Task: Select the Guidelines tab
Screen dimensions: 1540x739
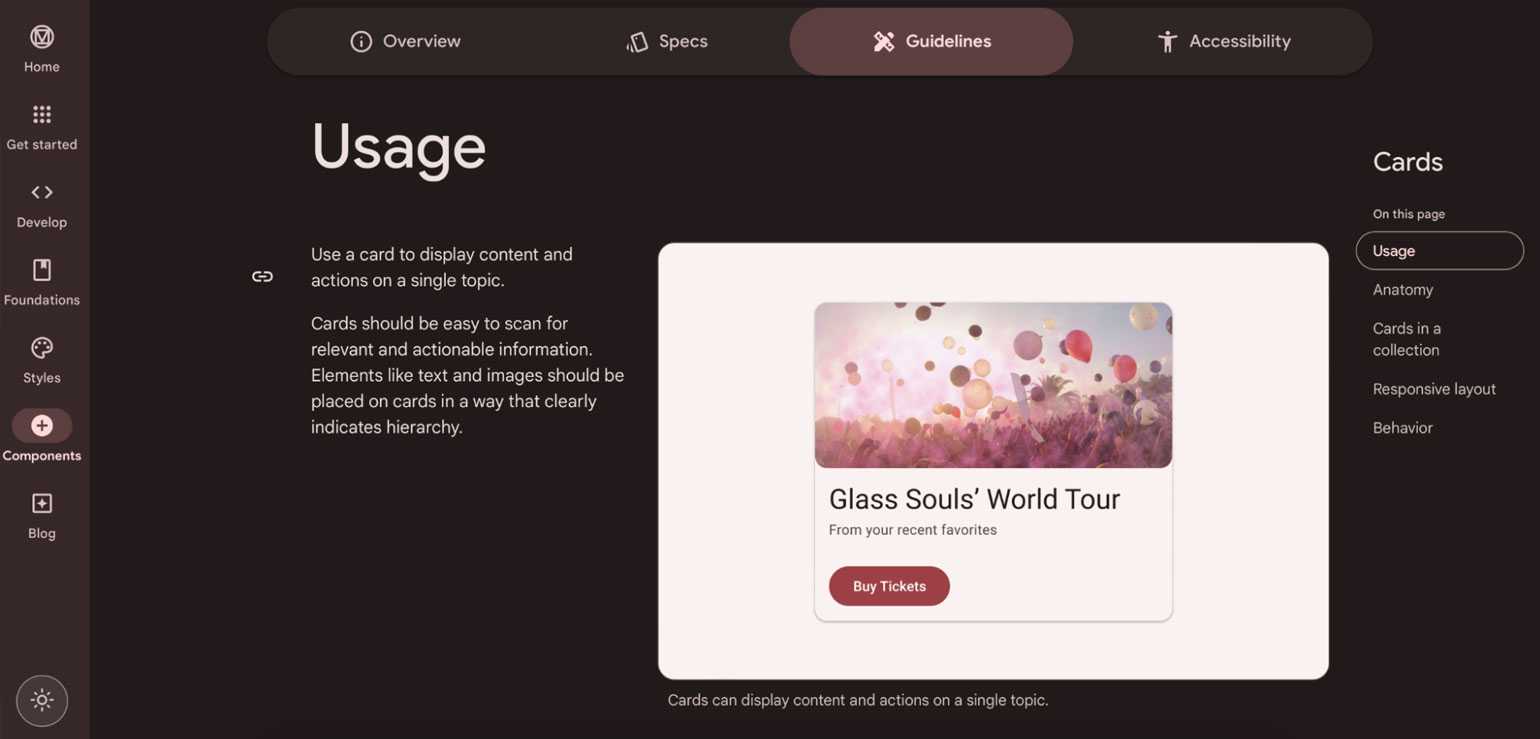Action: 931,42
